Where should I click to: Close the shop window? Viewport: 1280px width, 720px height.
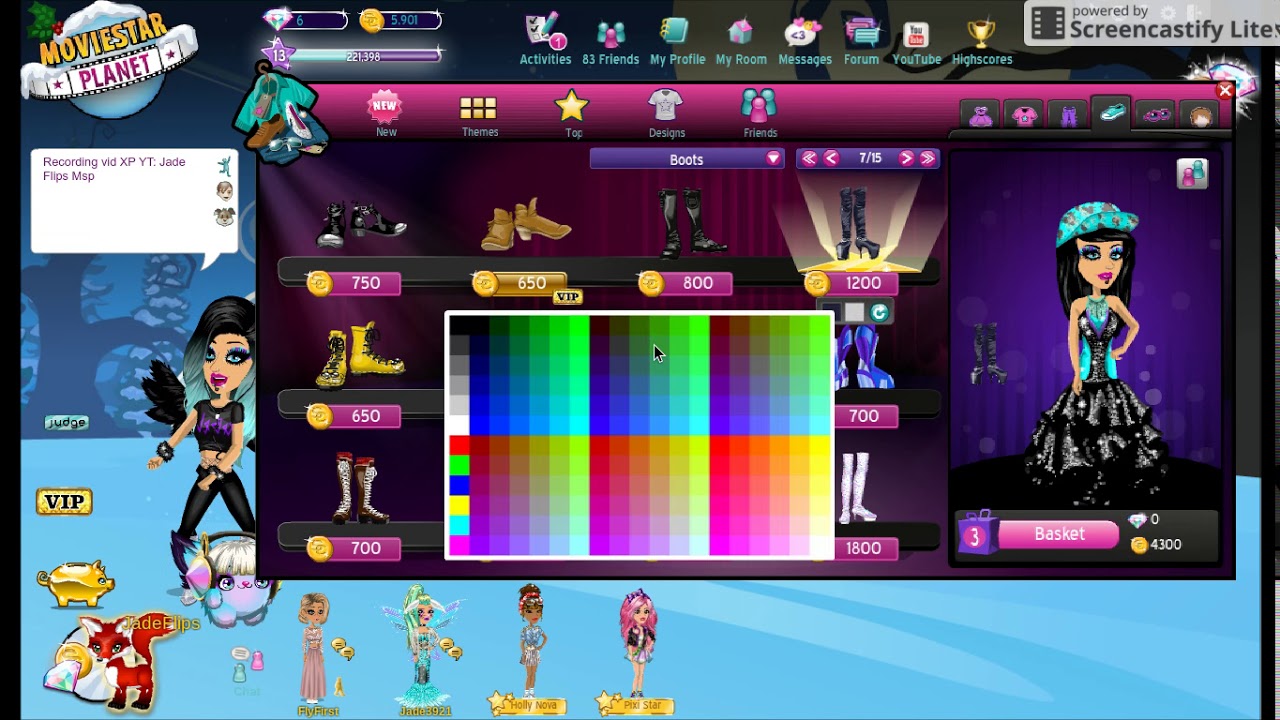tap(1225, 91)
